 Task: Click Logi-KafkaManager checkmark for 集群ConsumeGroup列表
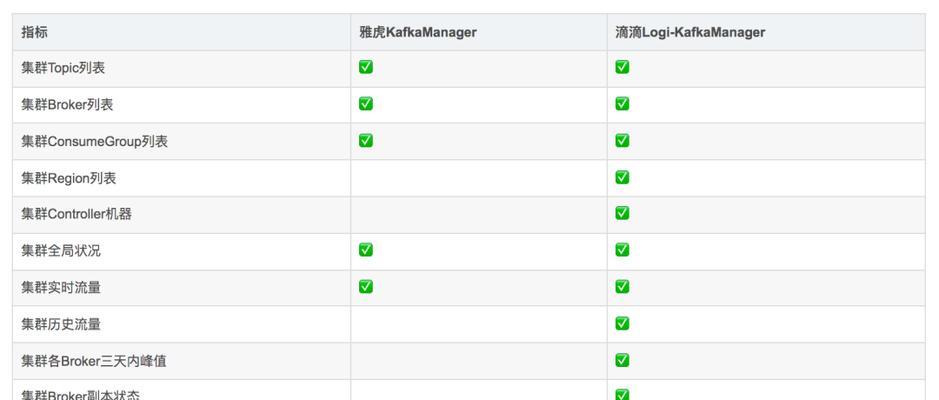(x=622, y=140)
